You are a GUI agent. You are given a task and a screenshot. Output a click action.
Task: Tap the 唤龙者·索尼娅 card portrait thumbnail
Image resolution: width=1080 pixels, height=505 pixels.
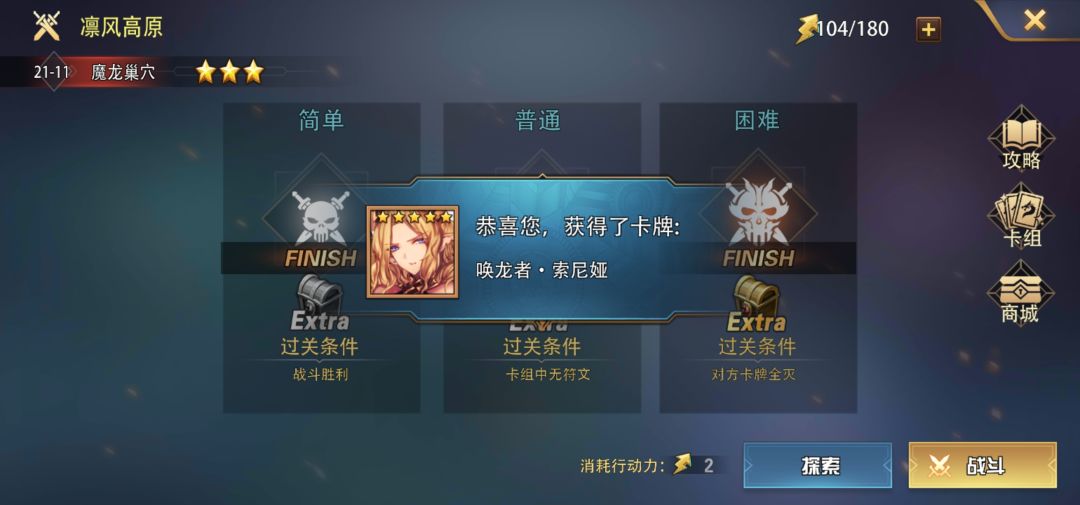pos(413,252)
